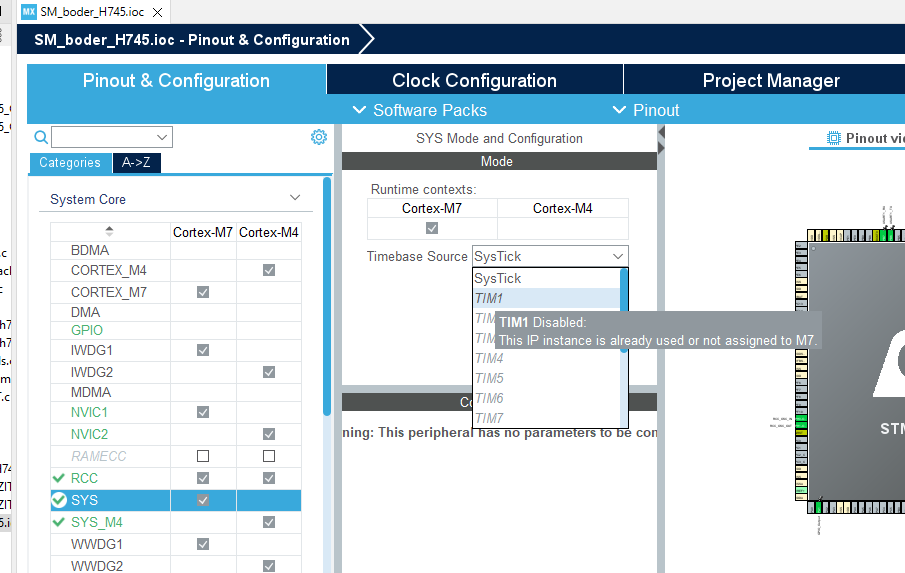Viewport: 905px width, 573px height.
Task: Click the green checkmark beside RCC
Action: point(58,478)
